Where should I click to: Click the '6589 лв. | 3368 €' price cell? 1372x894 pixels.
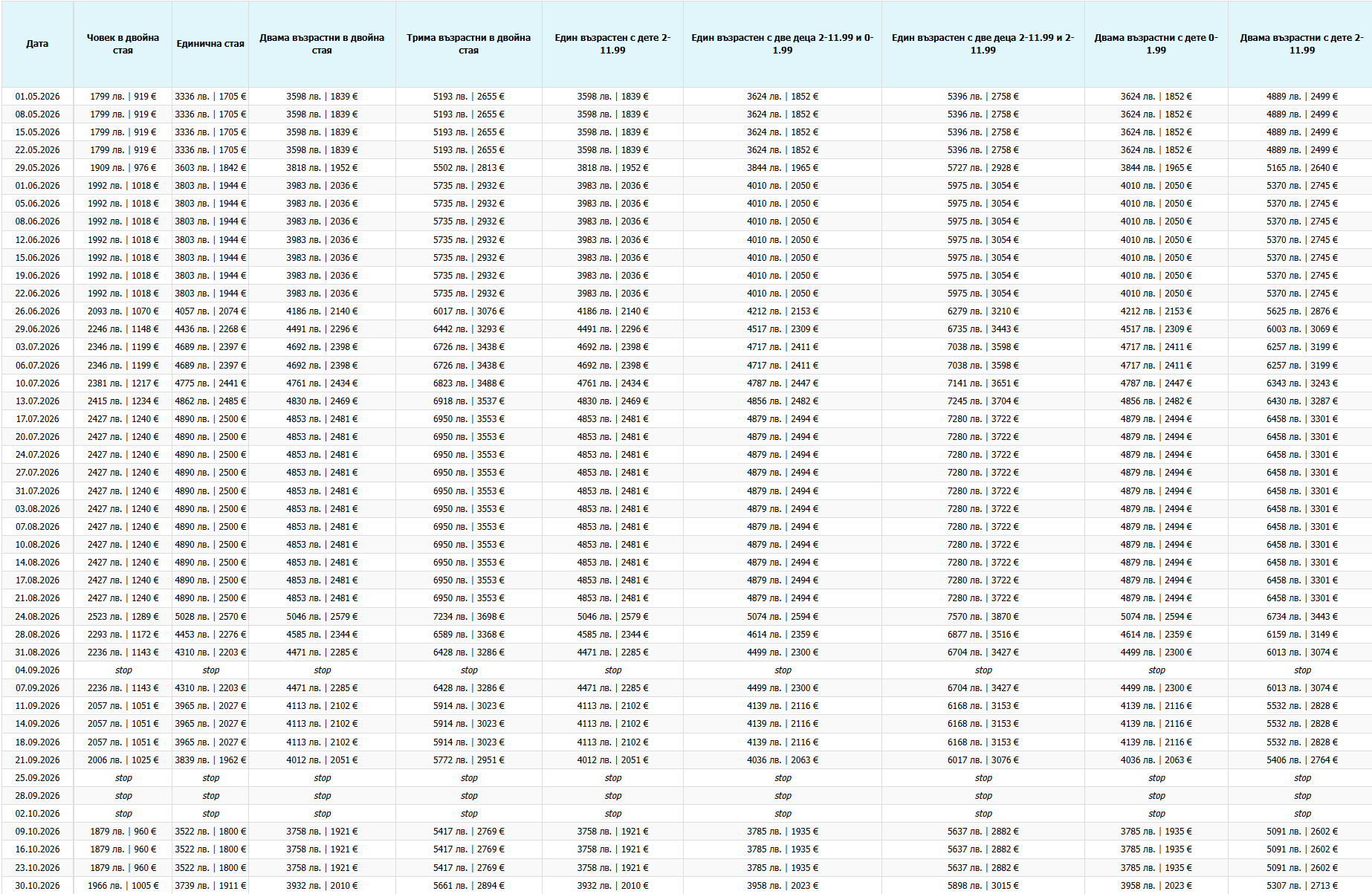point(468,635)
